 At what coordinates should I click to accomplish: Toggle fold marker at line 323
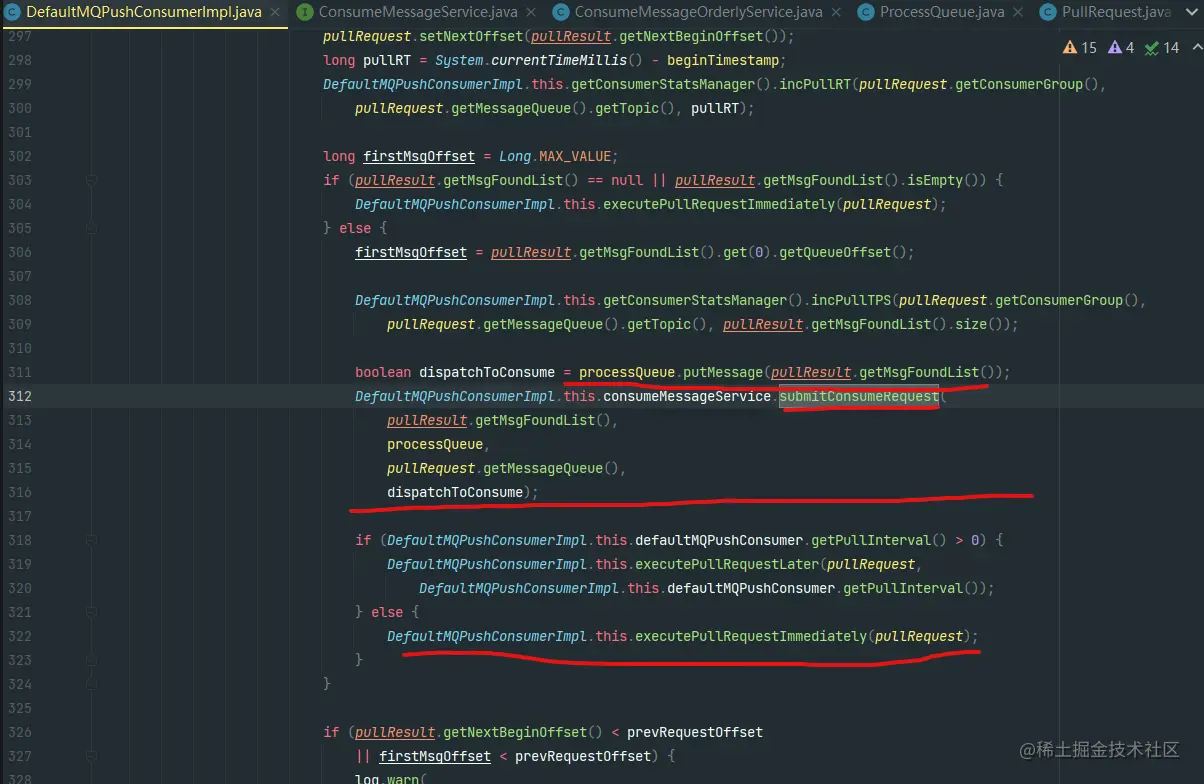point(91,660)
